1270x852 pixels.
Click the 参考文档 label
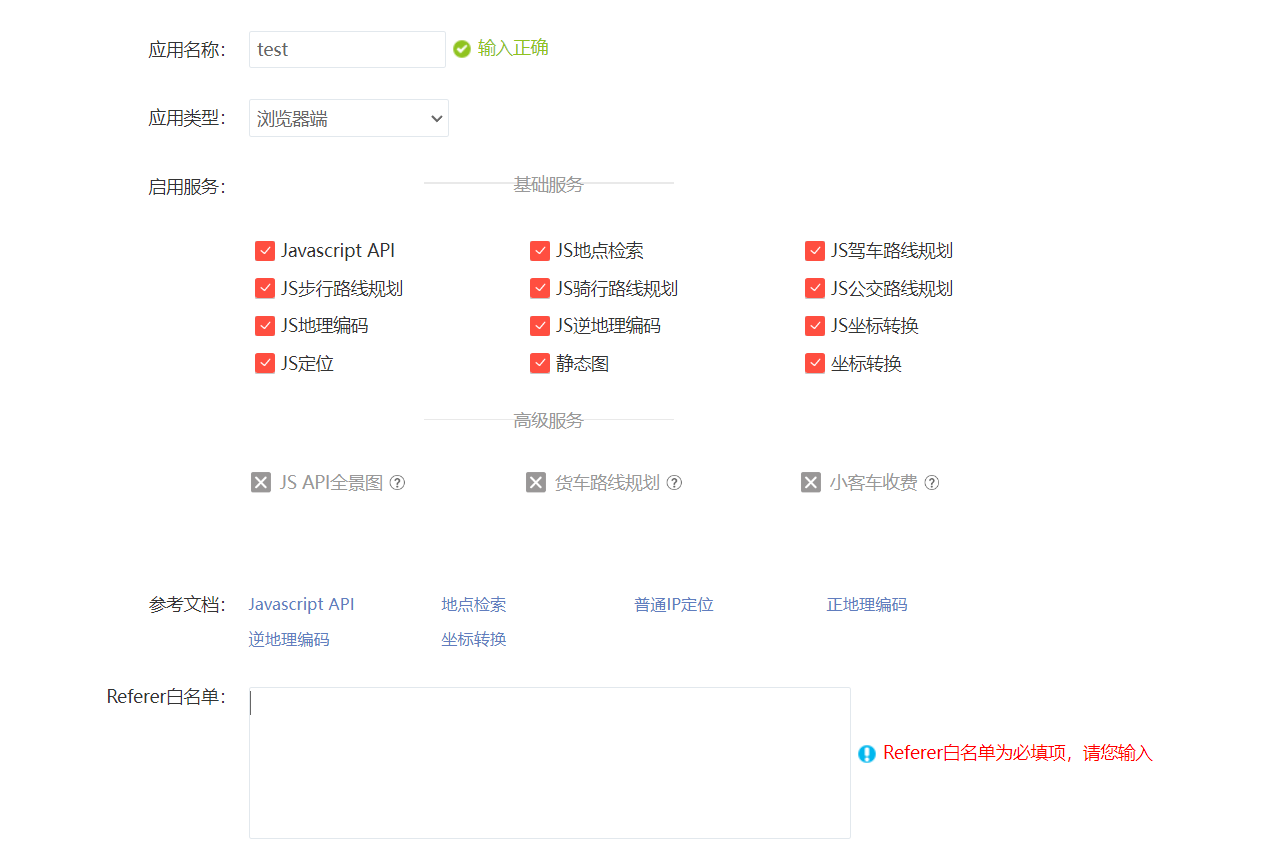click(x=187, y=605)
